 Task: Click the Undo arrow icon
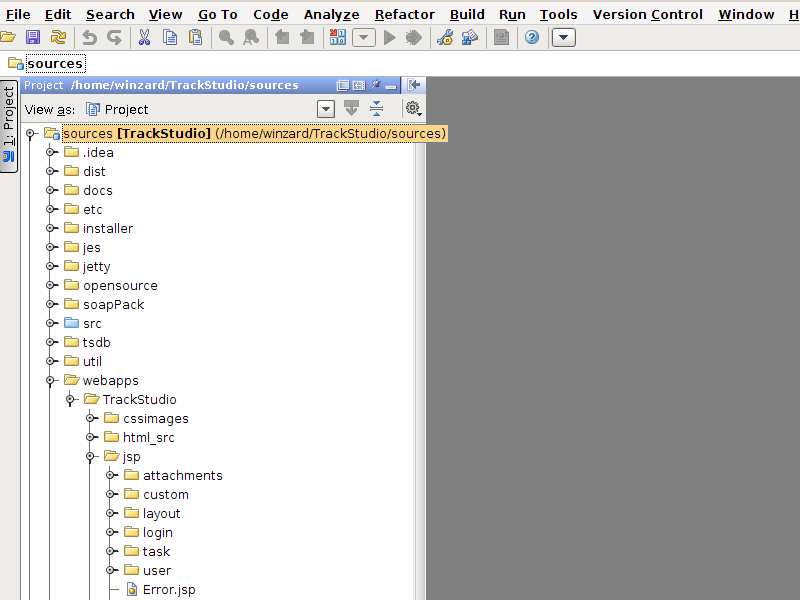click(x=89, y=37)
